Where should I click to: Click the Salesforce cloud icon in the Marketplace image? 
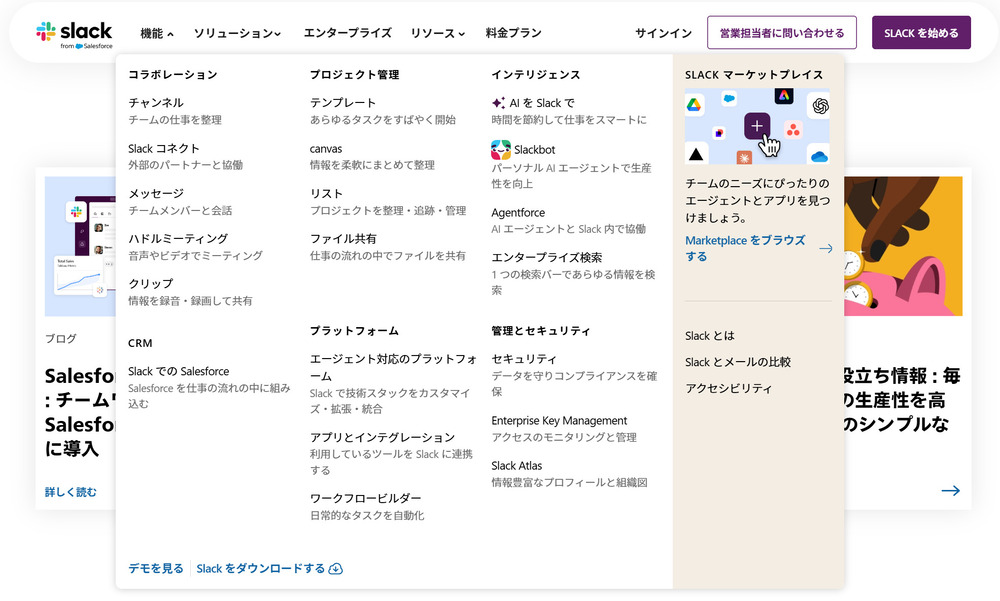click(728, 99)
